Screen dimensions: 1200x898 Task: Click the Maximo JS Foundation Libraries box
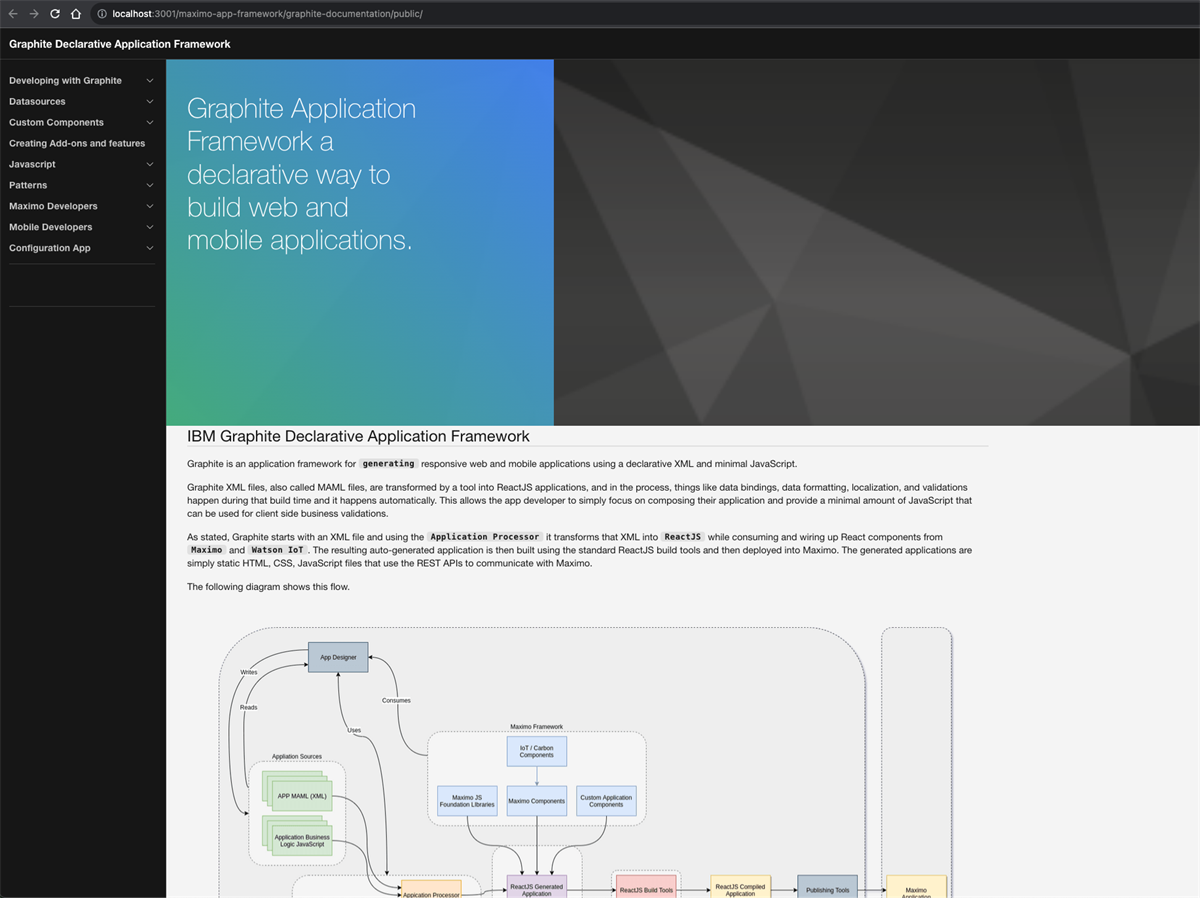(x=467, y=801)
